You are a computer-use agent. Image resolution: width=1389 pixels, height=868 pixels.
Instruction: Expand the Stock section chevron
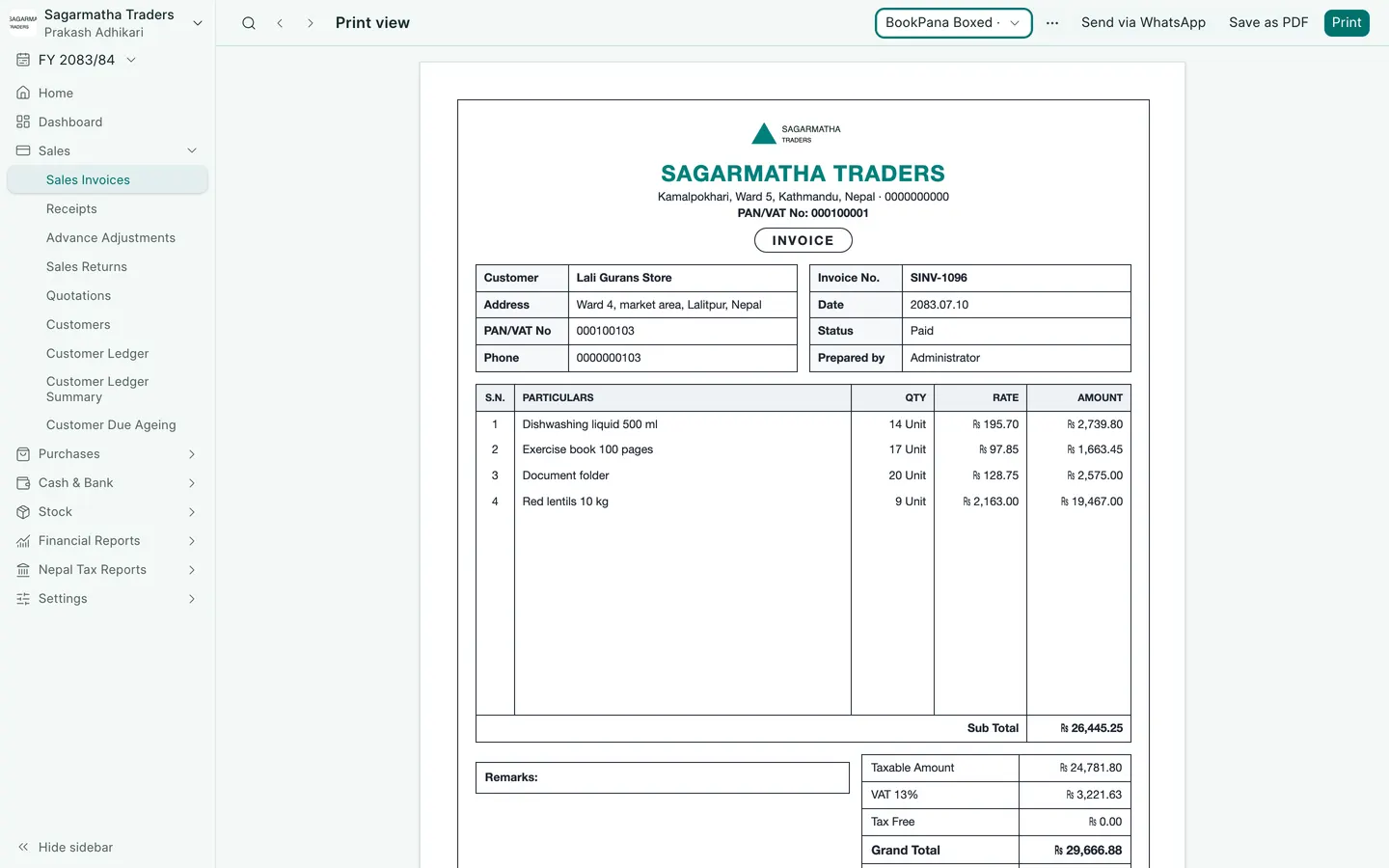click(x=192, y=511)
